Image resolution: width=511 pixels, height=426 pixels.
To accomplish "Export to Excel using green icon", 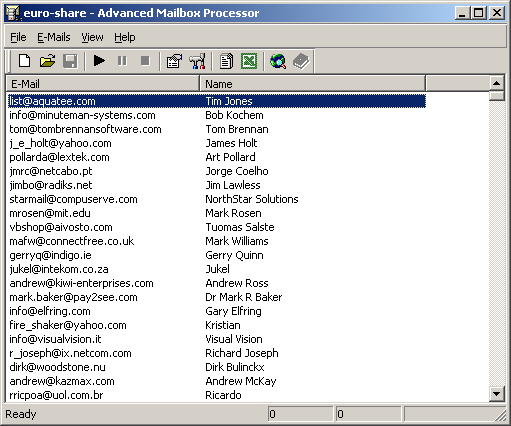I will click(249, 61).
